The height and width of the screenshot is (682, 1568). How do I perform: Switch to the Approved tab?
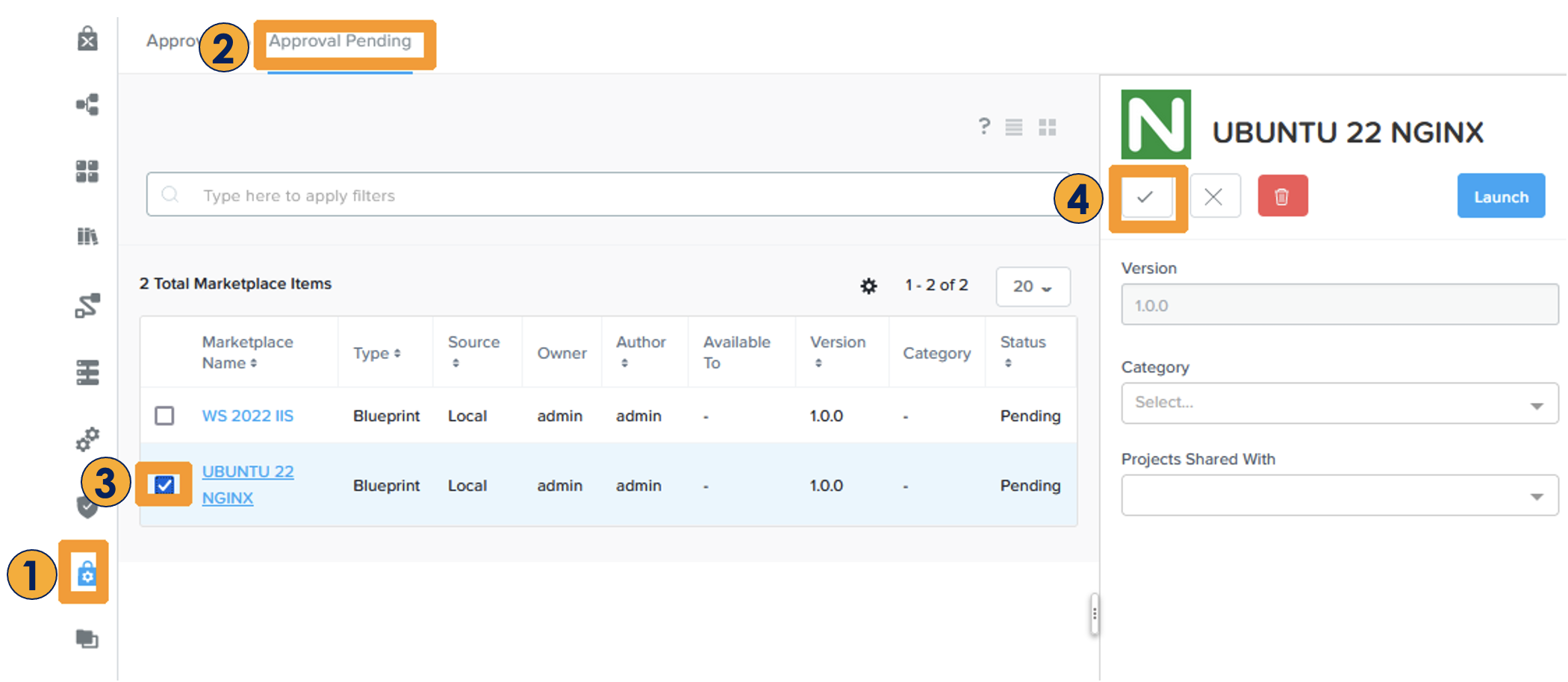[x=173, y=41]
